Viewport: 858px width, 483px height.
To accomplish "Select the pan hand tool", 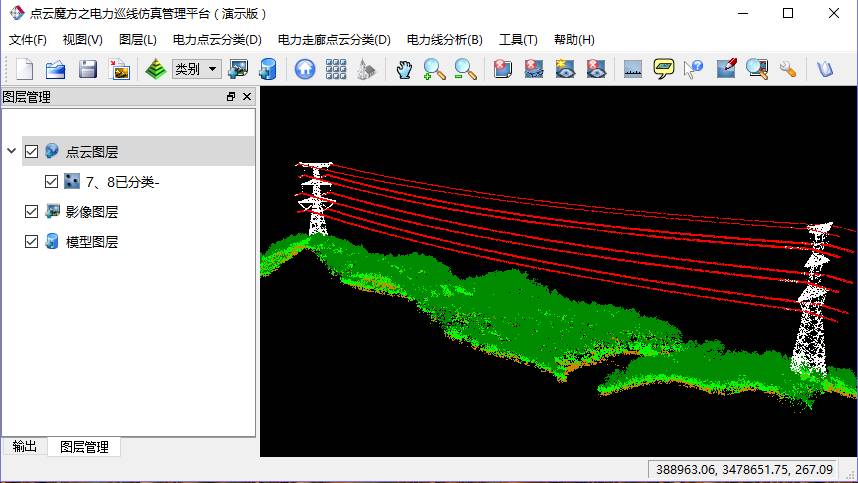I will pos(403,69).
